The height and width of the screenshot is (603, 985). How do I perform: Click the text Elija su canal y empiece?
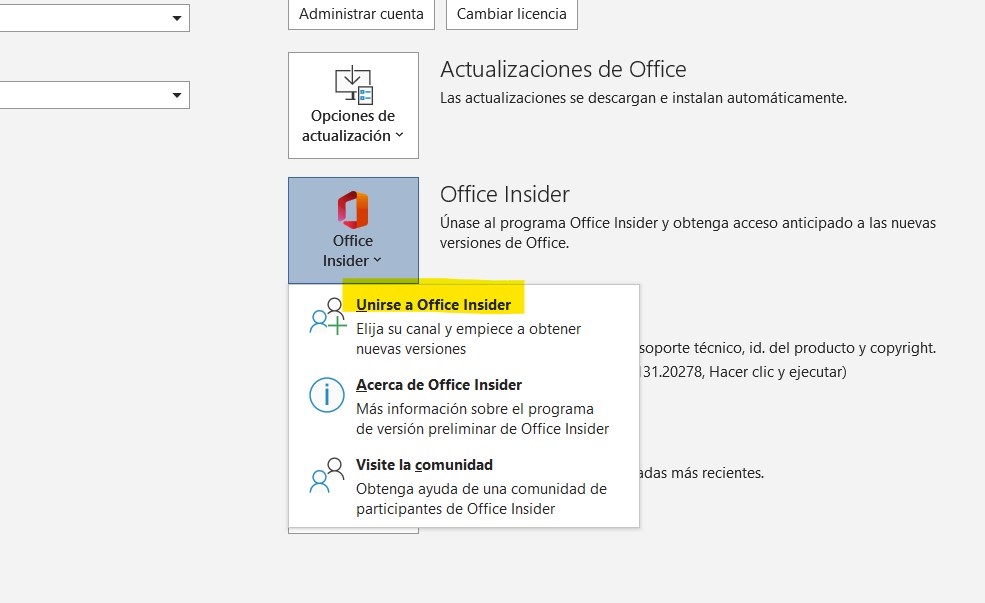(x=468, y=329)
